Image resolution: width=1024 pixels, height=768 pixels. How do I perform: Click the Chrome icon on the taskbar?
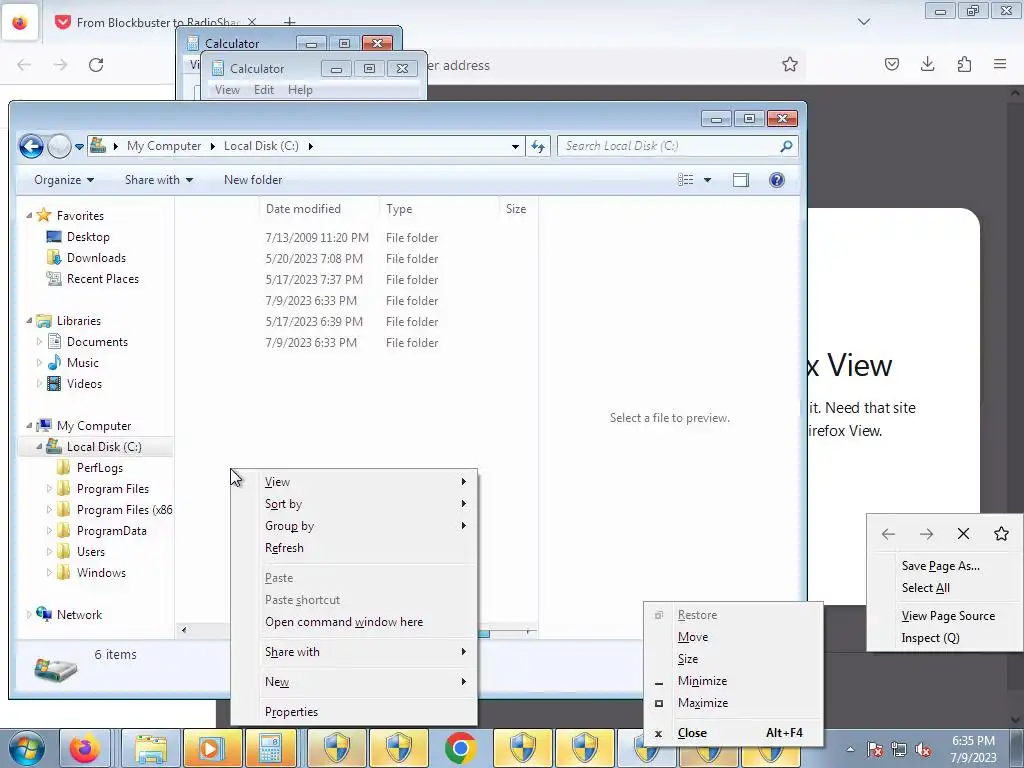coord(460,748)
